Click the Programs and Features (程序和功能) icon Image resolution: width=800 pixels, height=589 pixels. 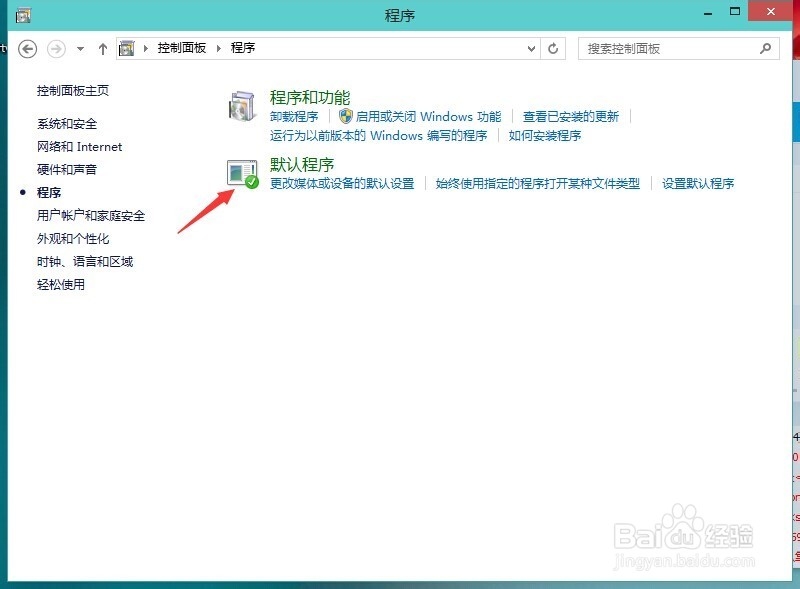click(243, 107)
